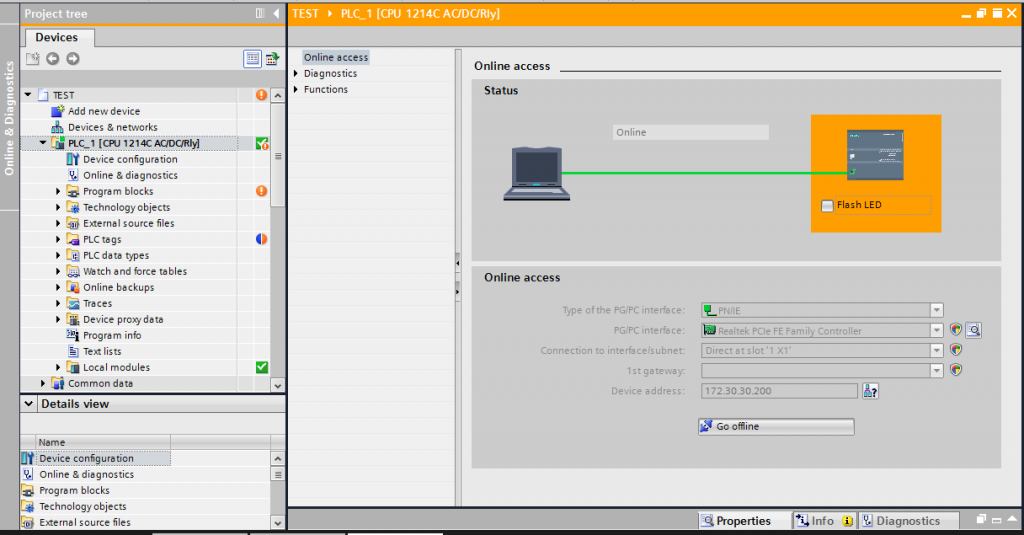Select Common data in project tree
Image resolution: width=1024 pixels, height=535 pixels.
[101, 383]
